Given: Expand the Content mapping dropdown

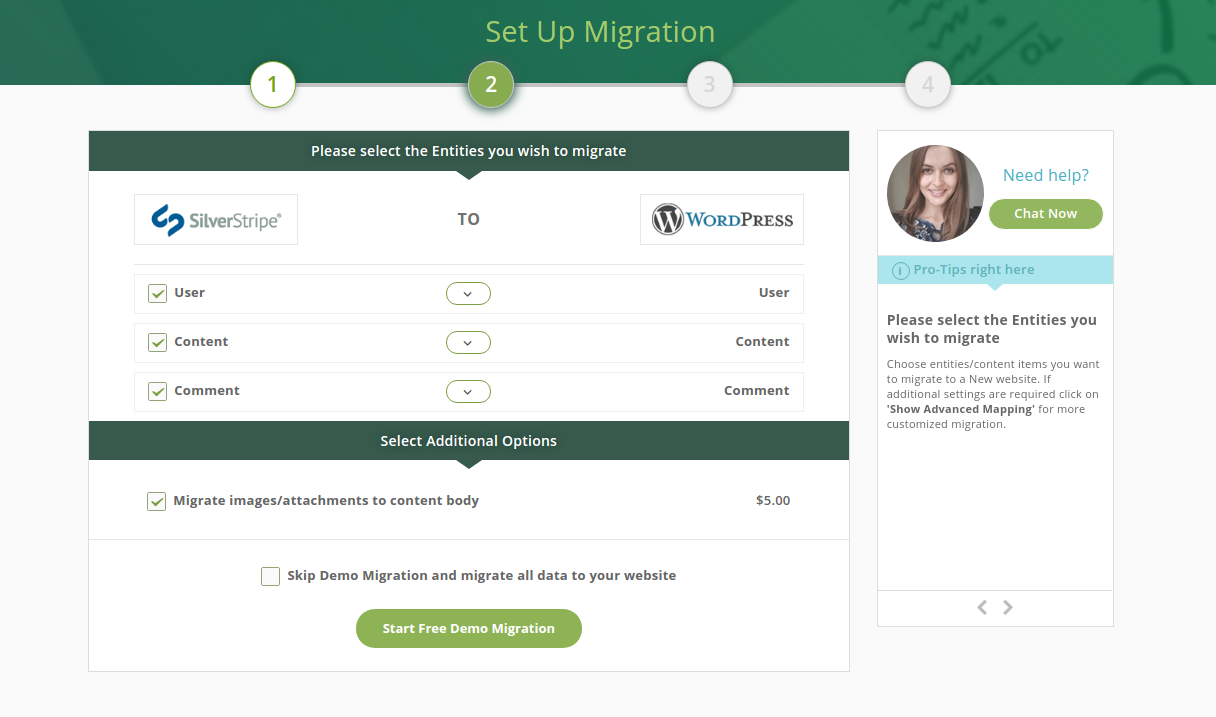Looking at the screenshot, I should point(468,342).
